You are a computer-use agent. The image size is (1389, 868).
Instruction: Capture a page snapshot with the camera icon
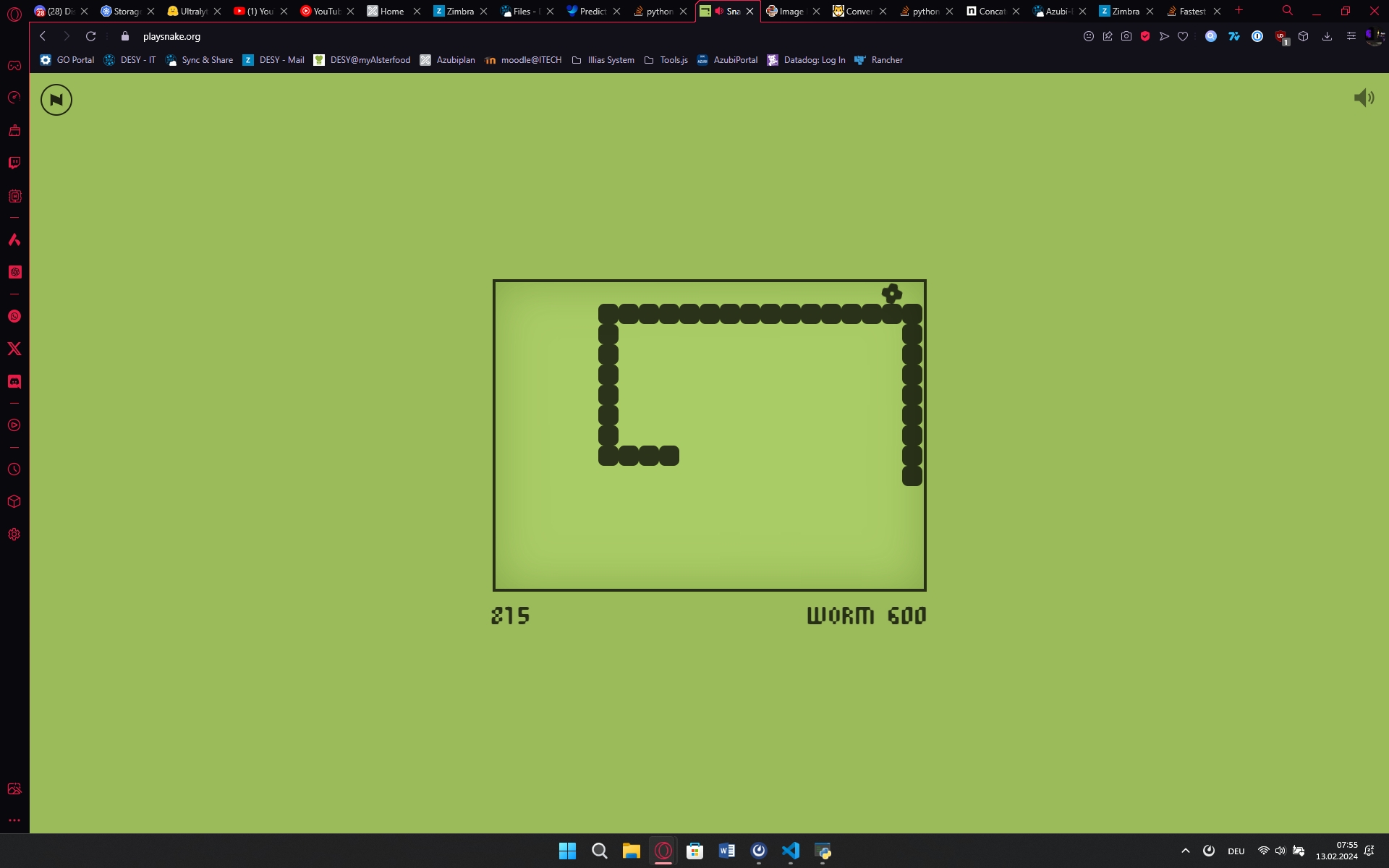[1126, 36]
